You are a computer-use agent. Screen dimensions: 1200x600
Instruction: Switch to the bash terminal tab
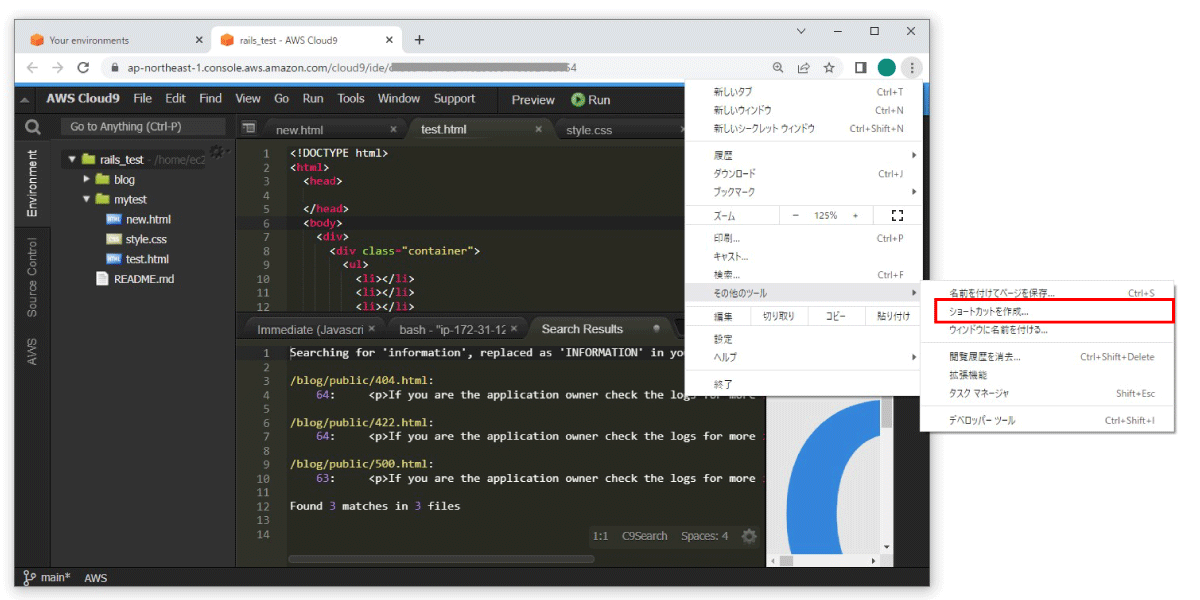(453, 329)
